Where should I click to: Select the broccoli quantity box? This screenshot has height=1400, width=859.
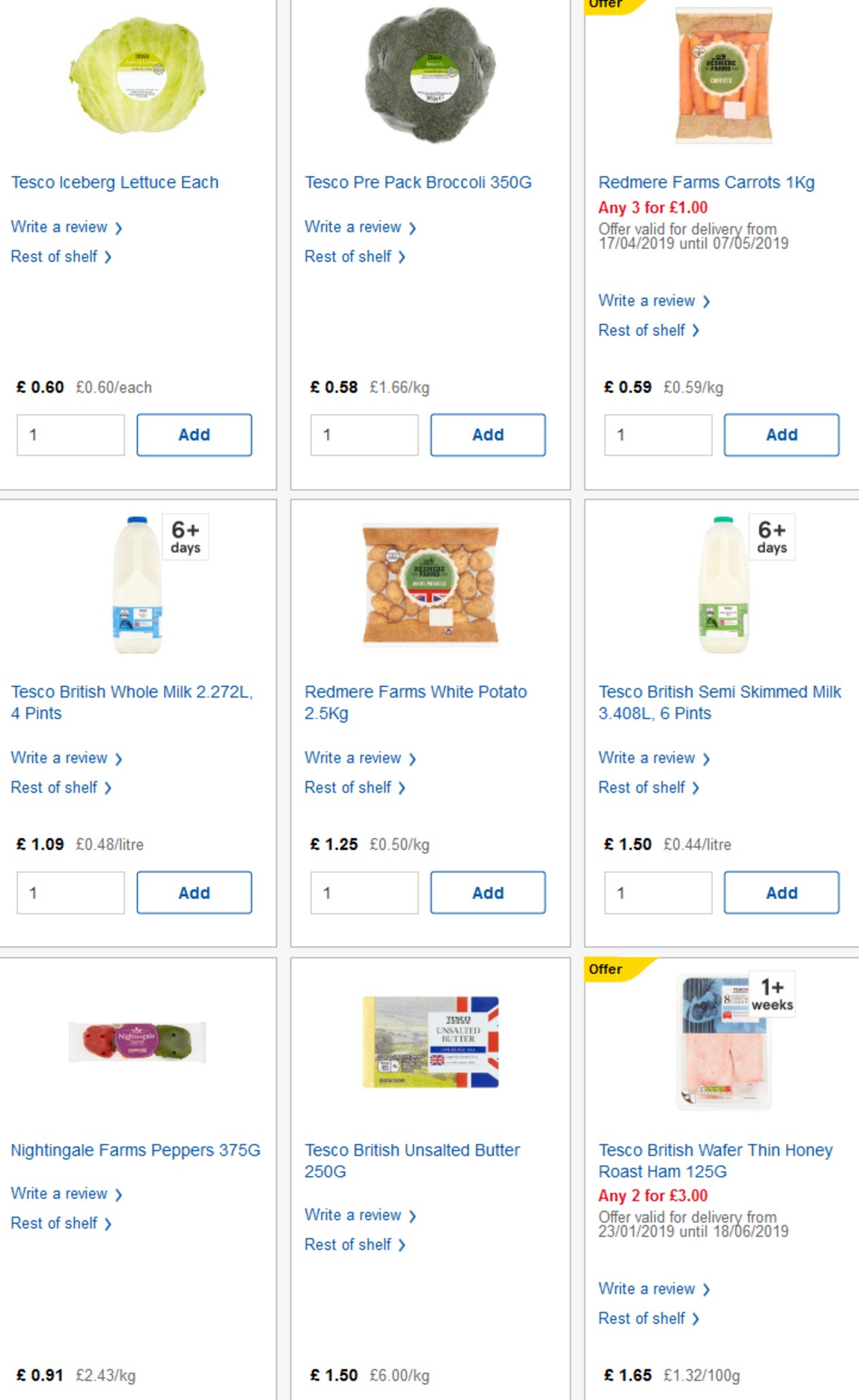364,435
